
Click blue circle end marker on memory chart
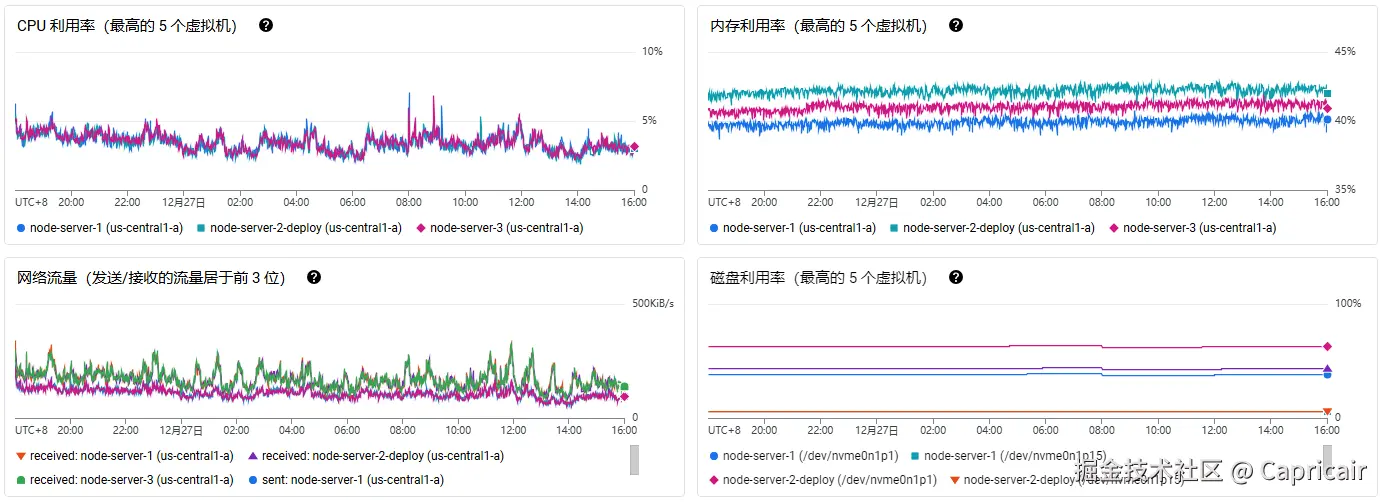(1327, 120)
